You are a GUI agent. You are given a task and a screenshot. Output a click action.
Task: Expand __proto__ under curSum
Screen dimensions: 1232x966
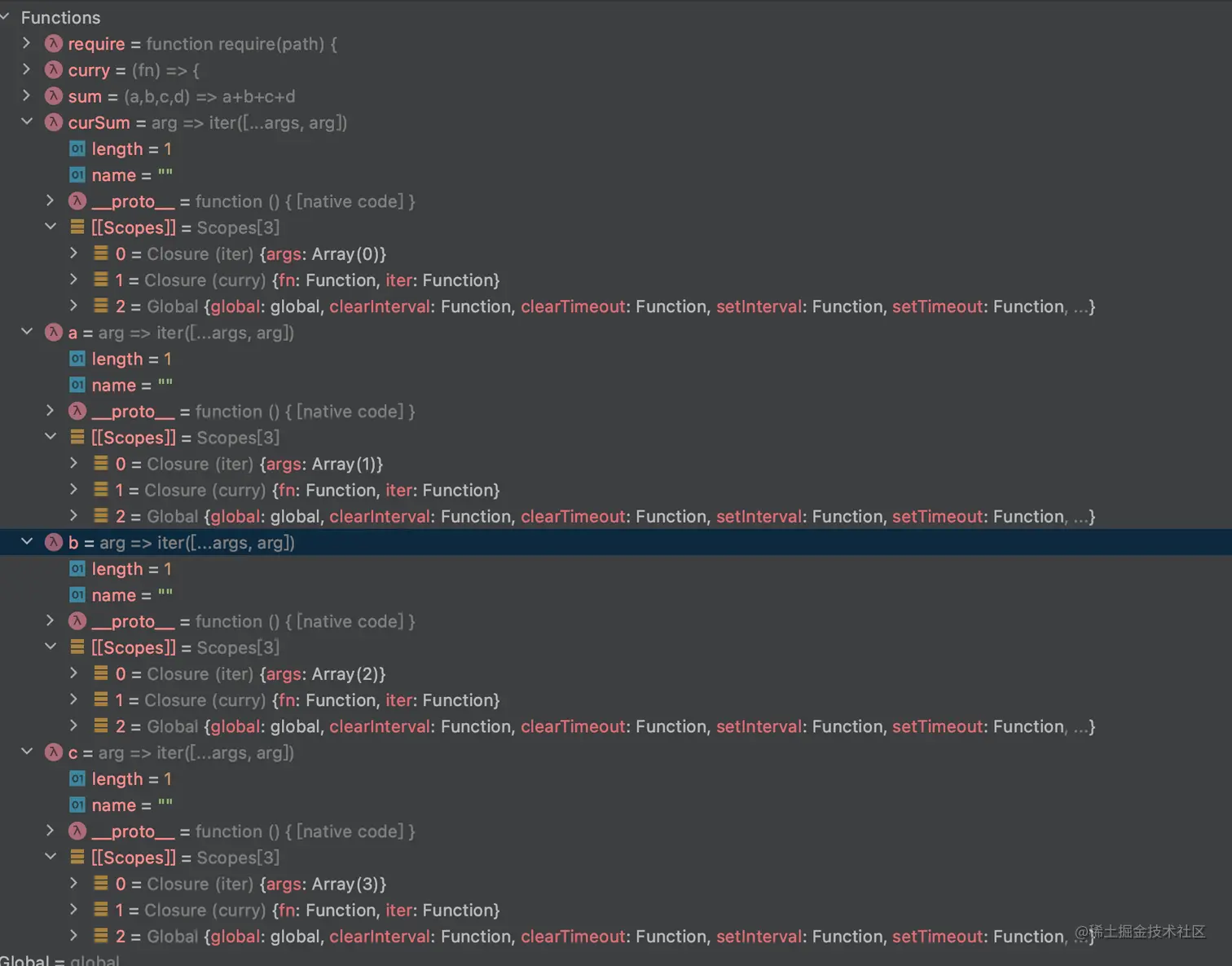(51, 201)
